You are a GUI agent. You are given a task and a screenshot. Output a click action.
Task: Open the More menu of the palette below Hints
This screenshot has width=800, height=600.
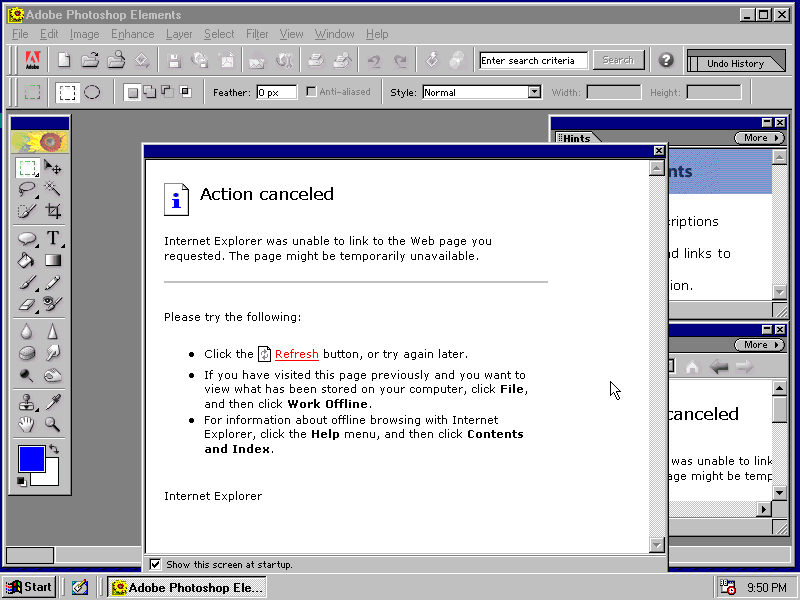[759, 345]
